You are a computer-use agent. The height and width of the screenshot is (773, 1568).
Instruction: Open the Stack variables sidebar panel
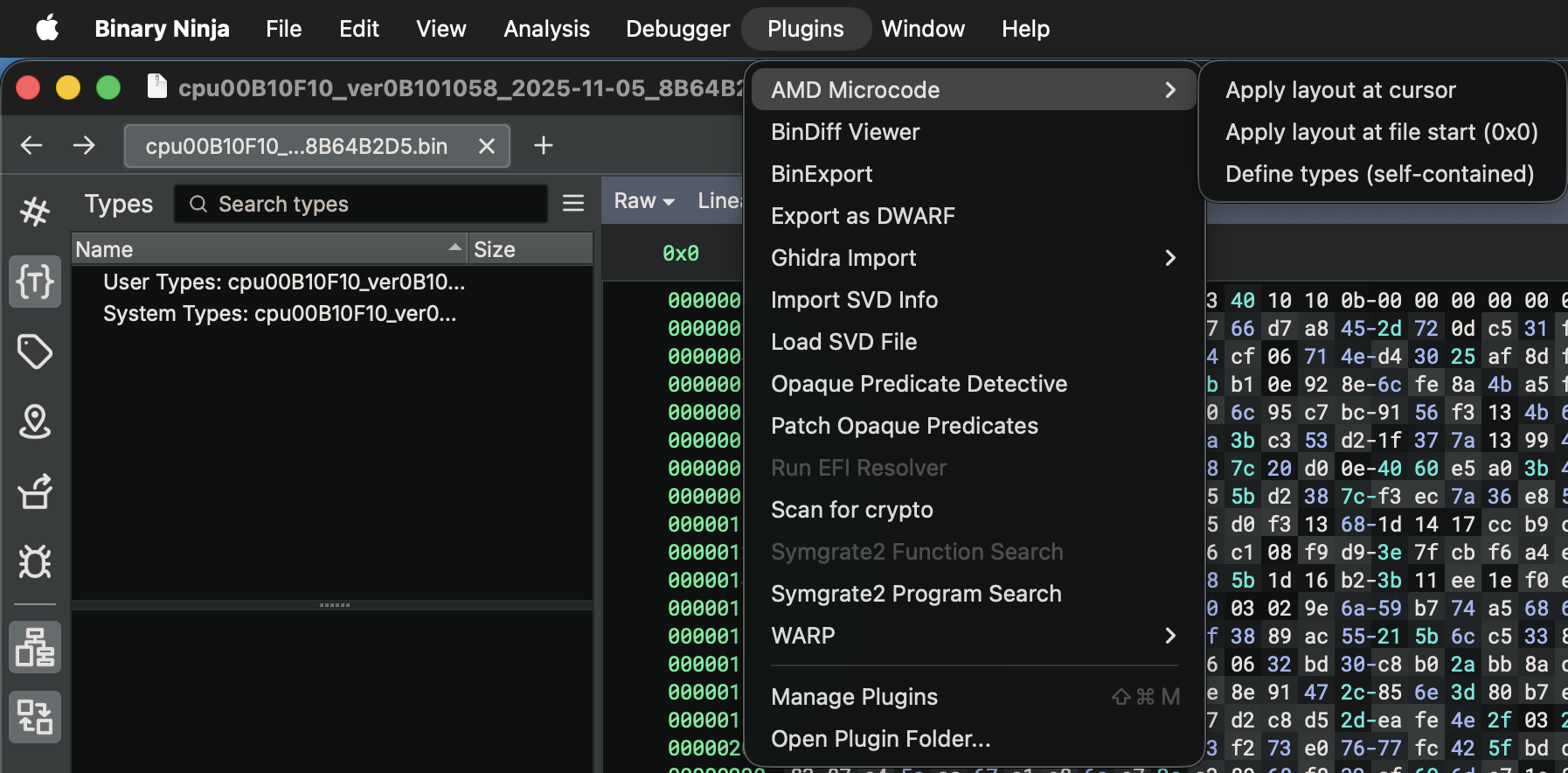tap(35, 491)
